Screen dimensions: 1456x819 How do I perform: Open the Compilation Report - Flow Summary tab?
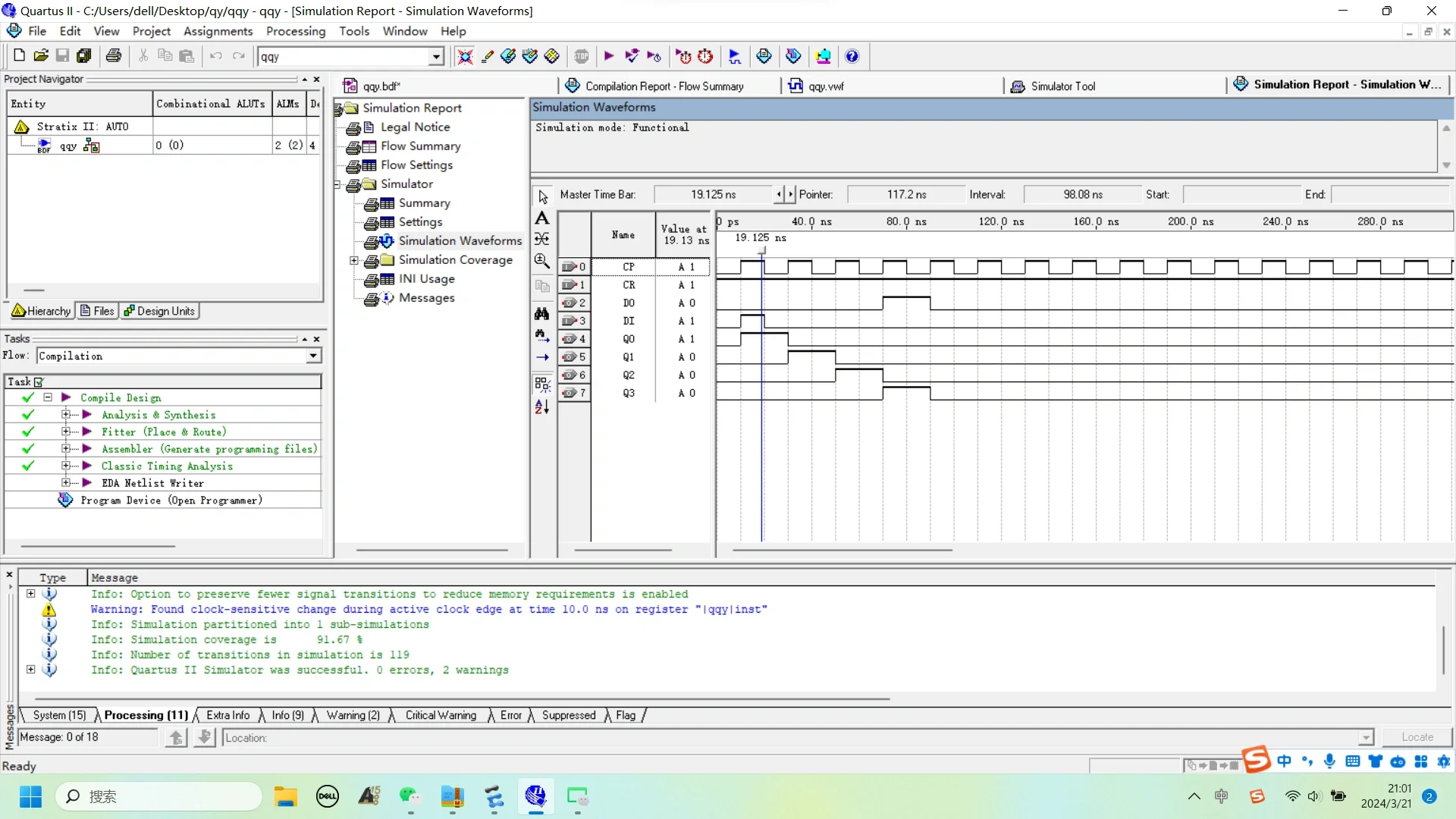664,86
